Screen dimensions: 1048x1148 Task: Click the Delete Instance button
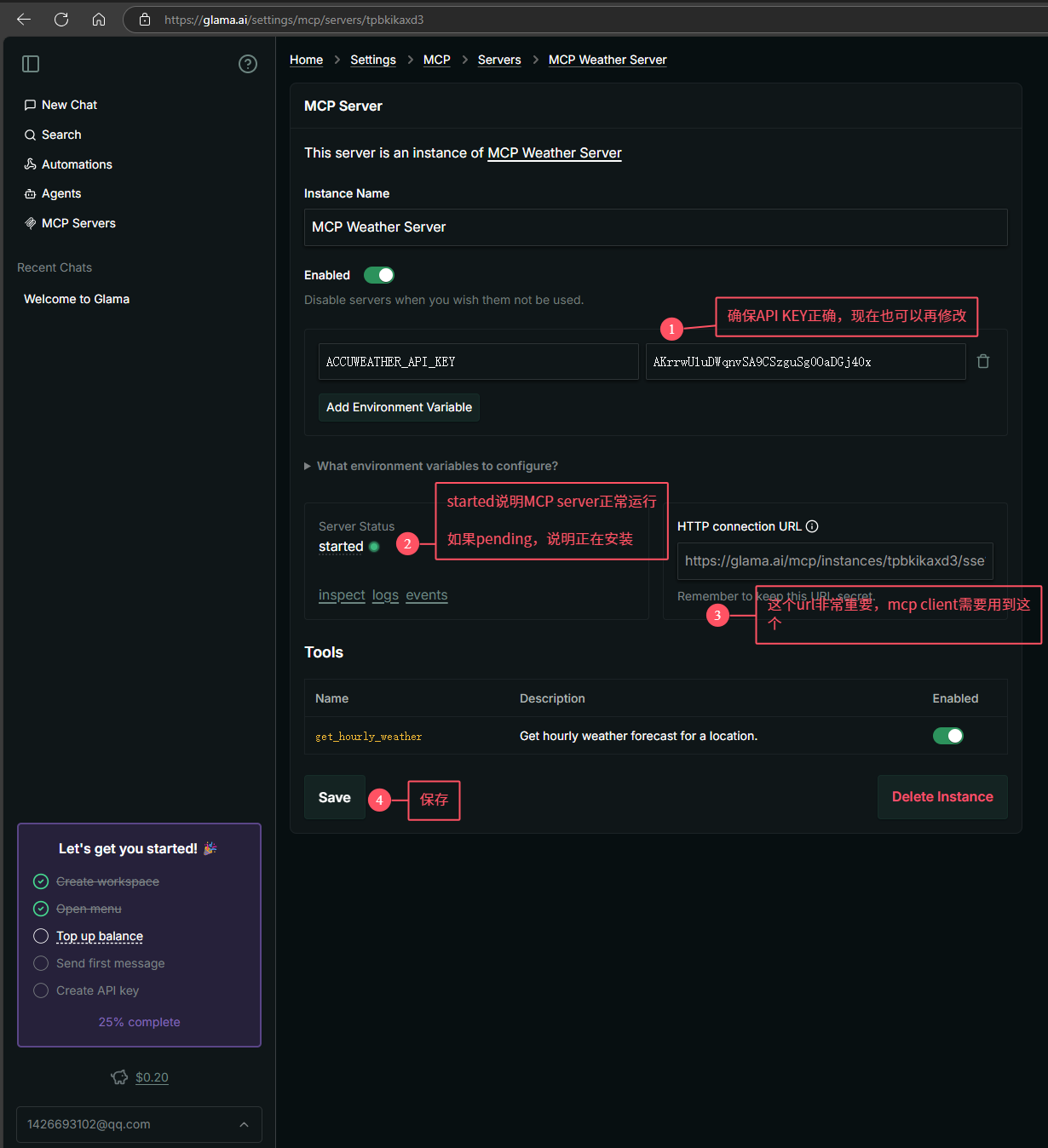coord(942,797)
